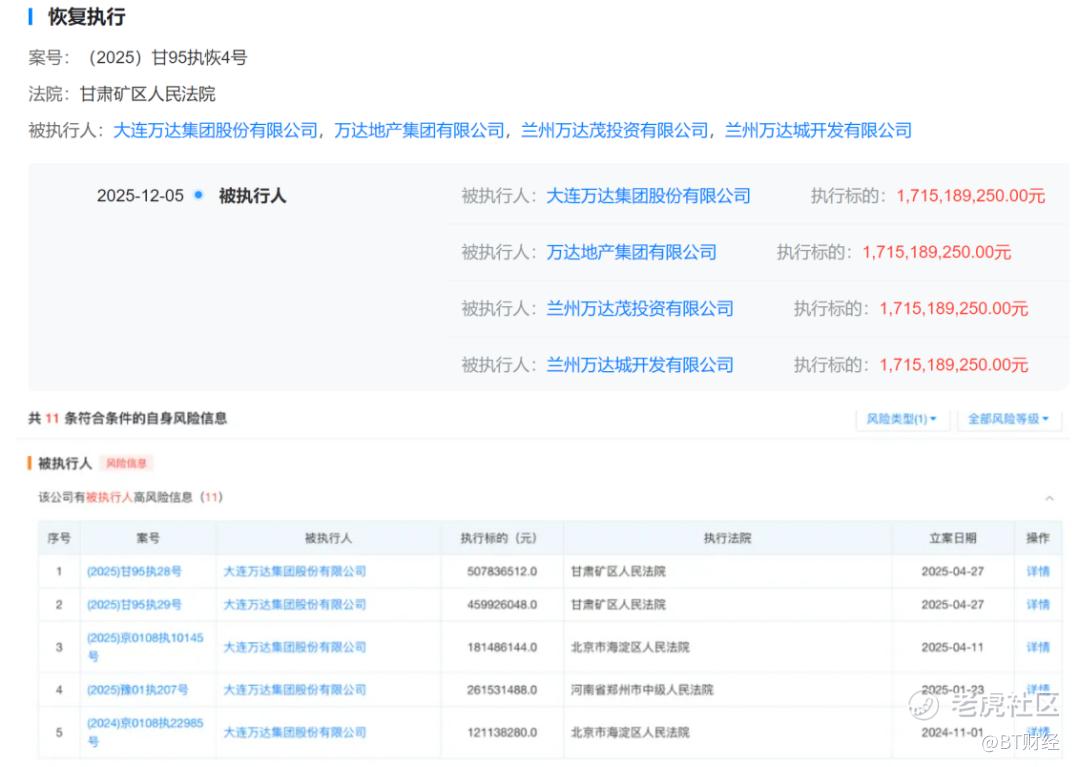The image size is (1080, 767).
Task: Click the 立案日期 column header
Action: pyautogui.click(x=953, y=538)
